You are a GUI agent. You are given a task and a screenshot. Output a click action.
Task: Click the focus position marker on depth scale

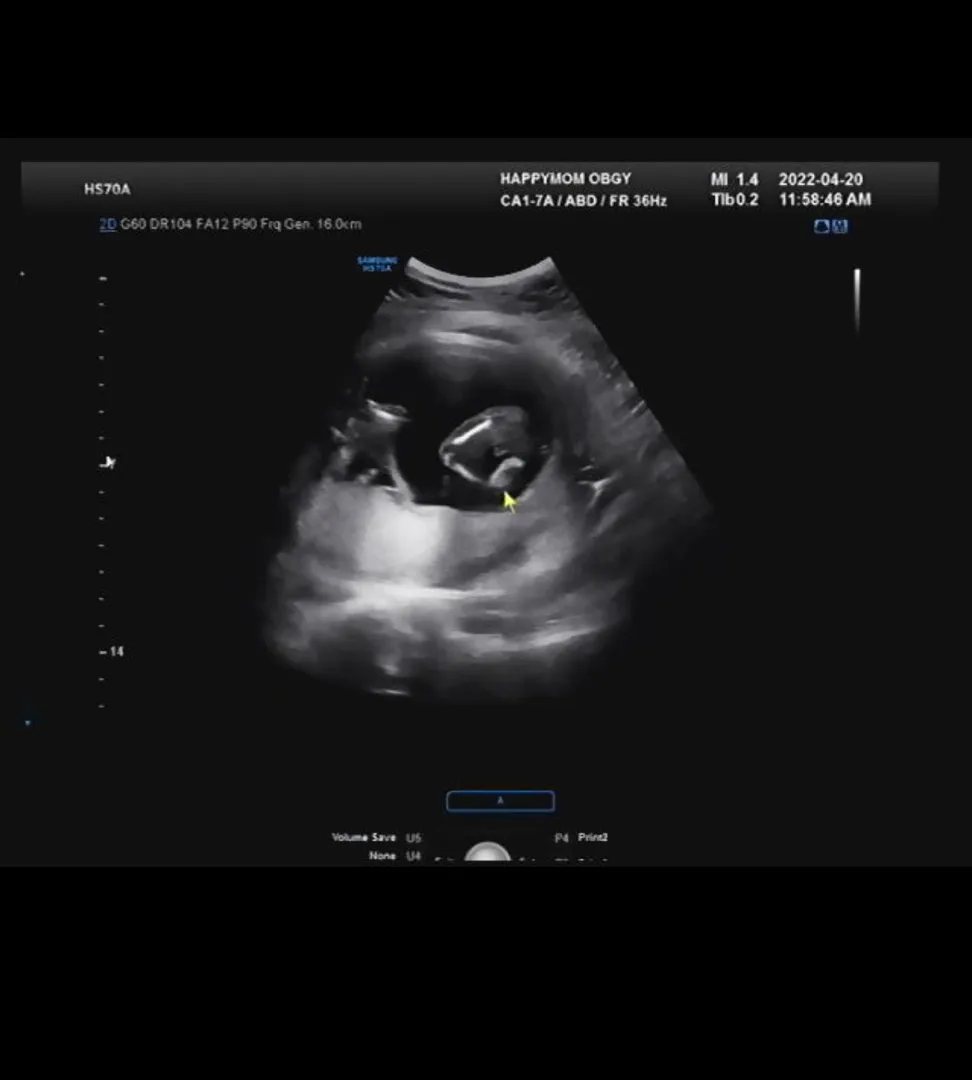[107, 463]
